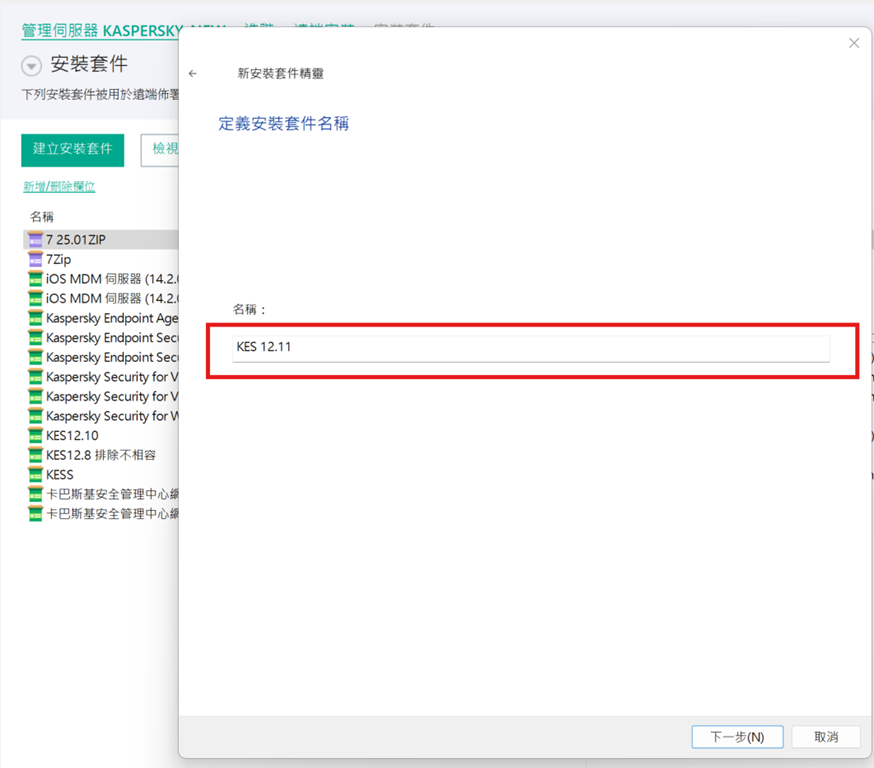
Task: Click the 名稱 input field with KES 12.11
Action: 530,348
